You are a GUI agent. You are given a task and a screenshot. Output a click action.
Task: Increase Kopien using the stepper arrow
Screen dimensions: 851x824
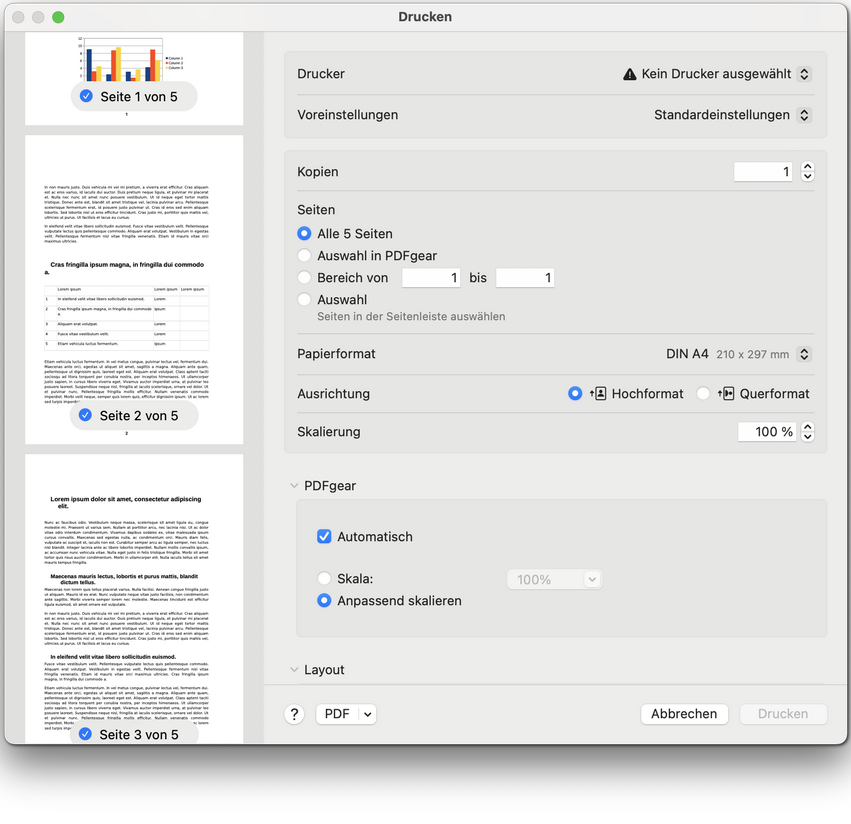[807, 166]
